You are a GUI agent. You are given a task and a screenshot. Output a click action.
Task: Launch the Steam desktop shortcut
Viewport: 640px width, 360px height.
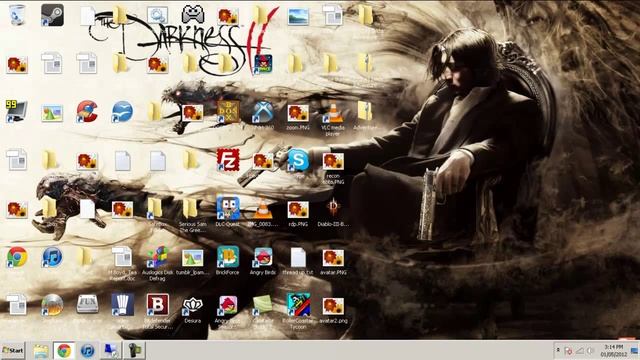(x=52, y=15)
